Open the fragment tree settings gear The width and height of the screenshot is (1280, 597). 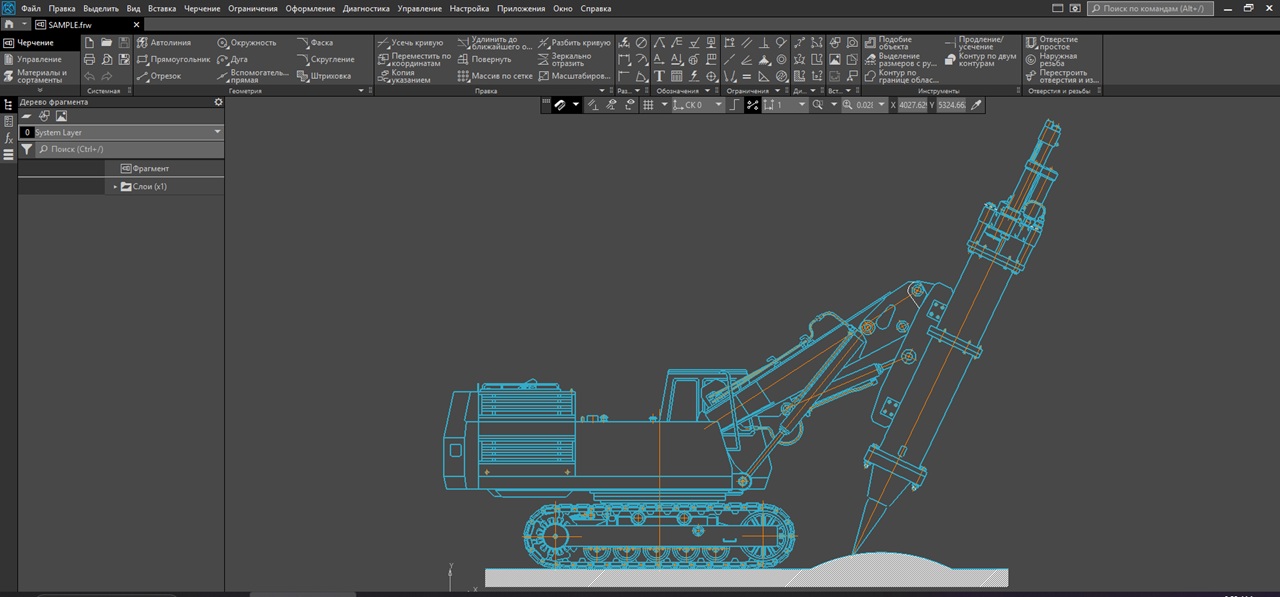pos(219,102)
